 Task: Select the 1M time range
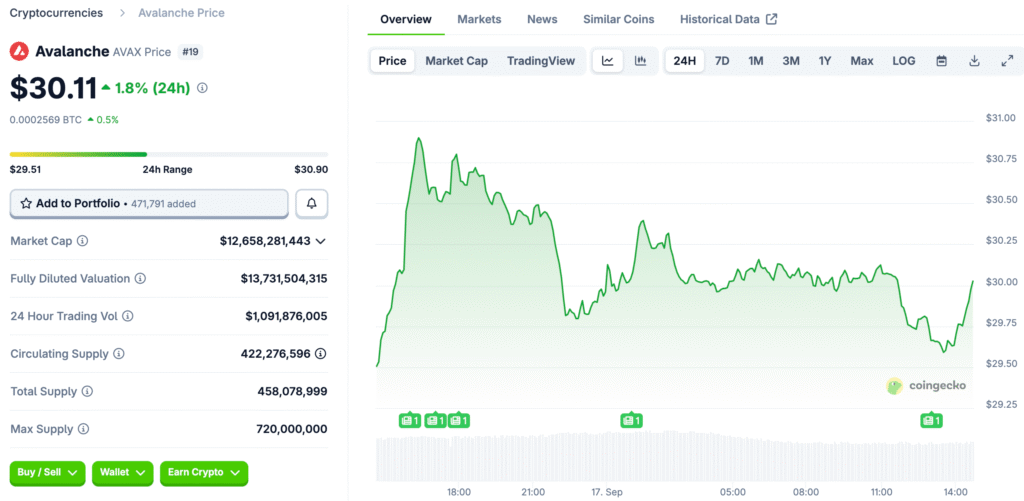click(x=756, y=61)
